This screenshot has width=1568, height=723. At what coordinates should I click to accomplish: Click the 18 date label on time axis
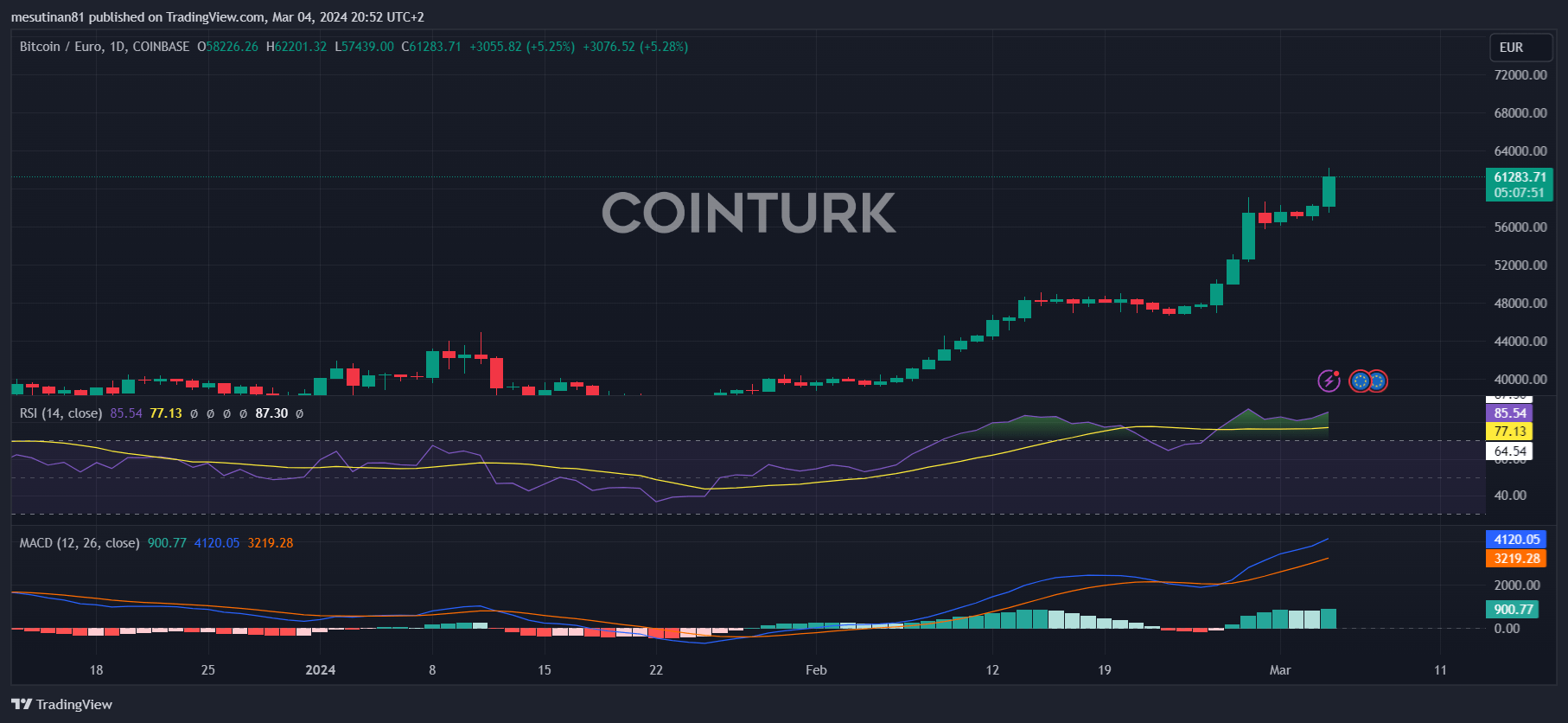pyautogui.click(x=96, y=670)
